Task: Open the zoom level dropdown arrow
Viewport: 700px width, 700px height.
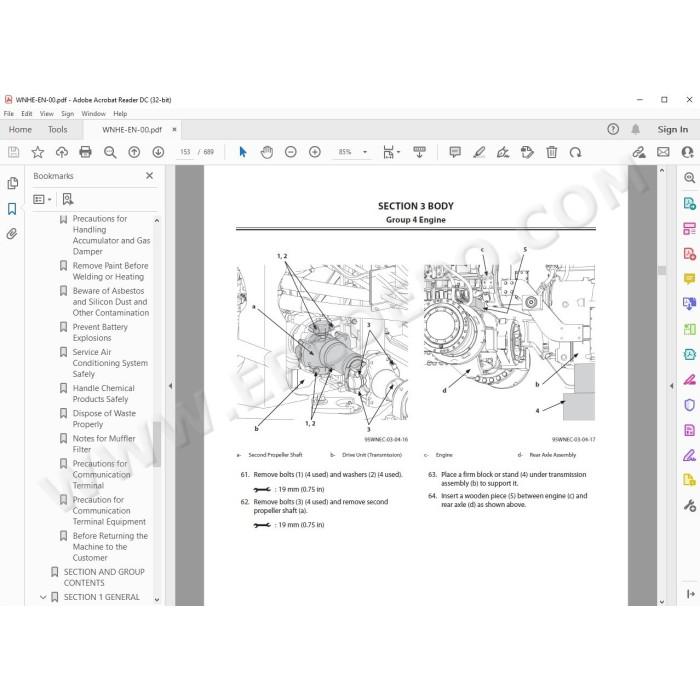Action: (365, 152)
